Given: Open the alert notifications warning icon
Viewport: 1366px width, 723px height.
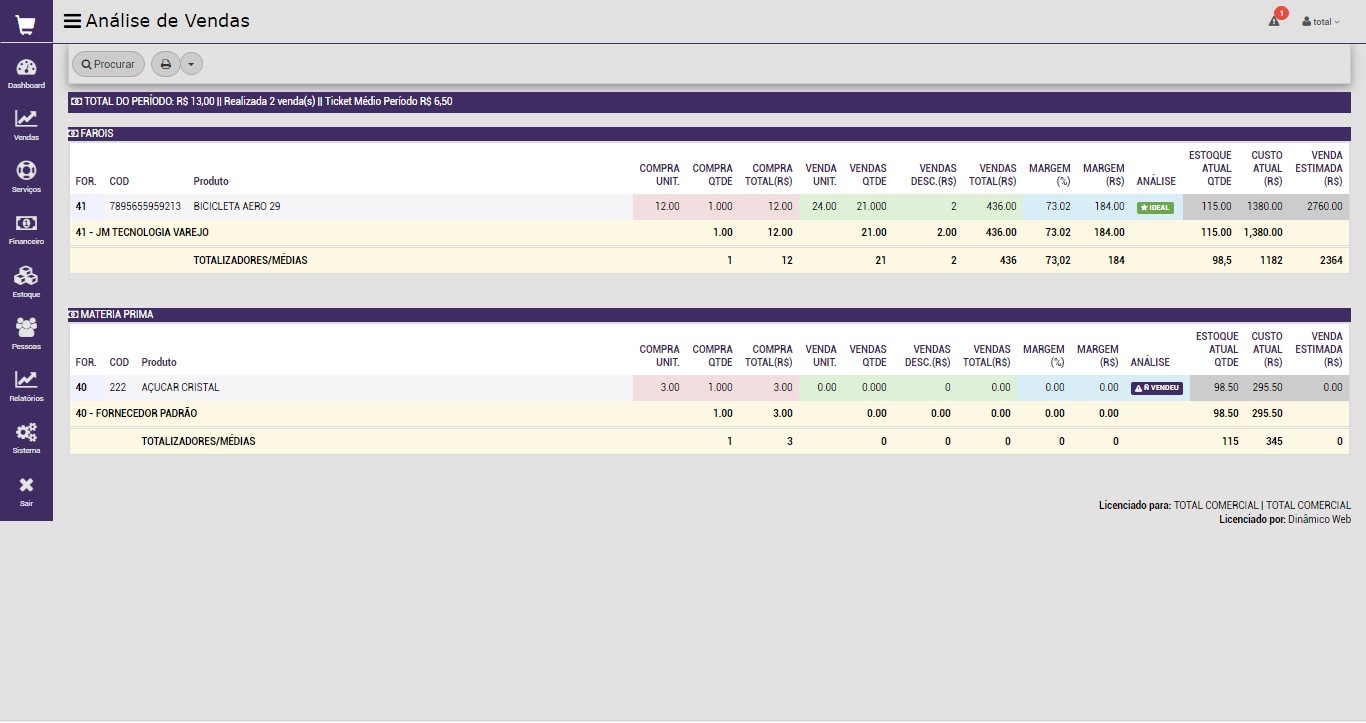Looking at the screenshot, I should (x=1274, y=21).
